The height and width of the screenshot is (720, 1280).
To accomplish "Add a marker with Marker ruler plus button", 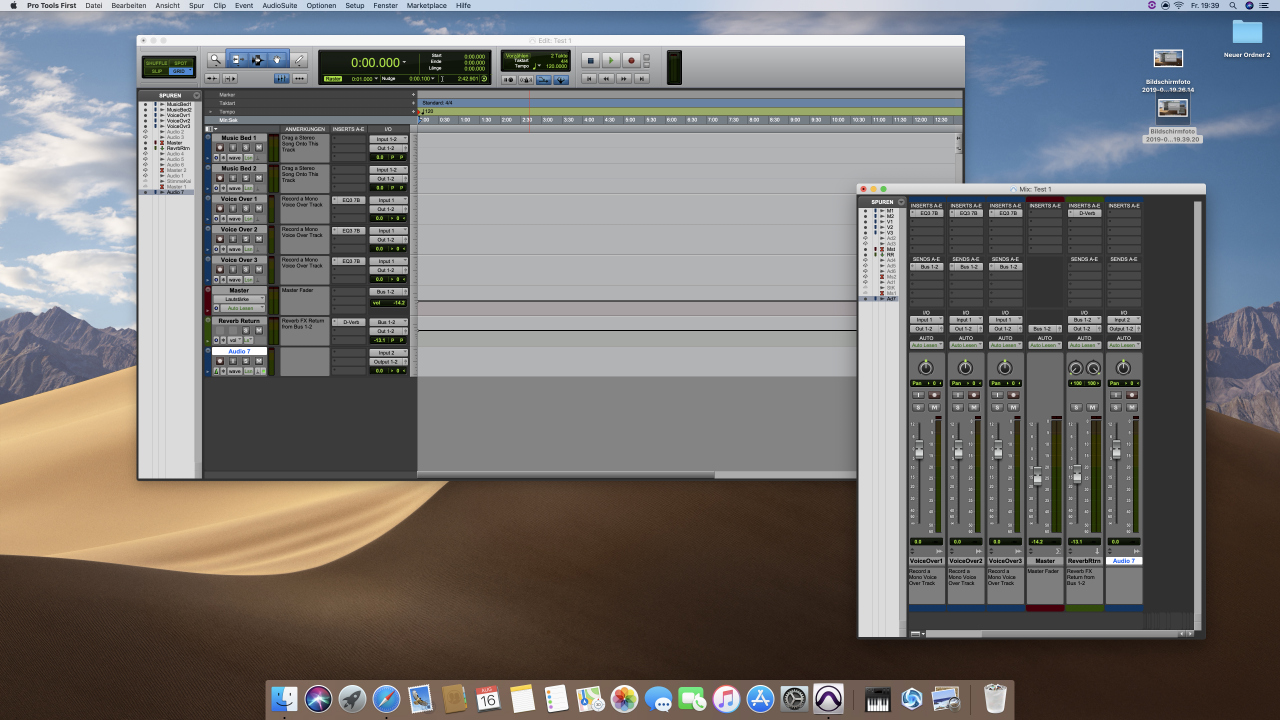I will tap(412, 94).
